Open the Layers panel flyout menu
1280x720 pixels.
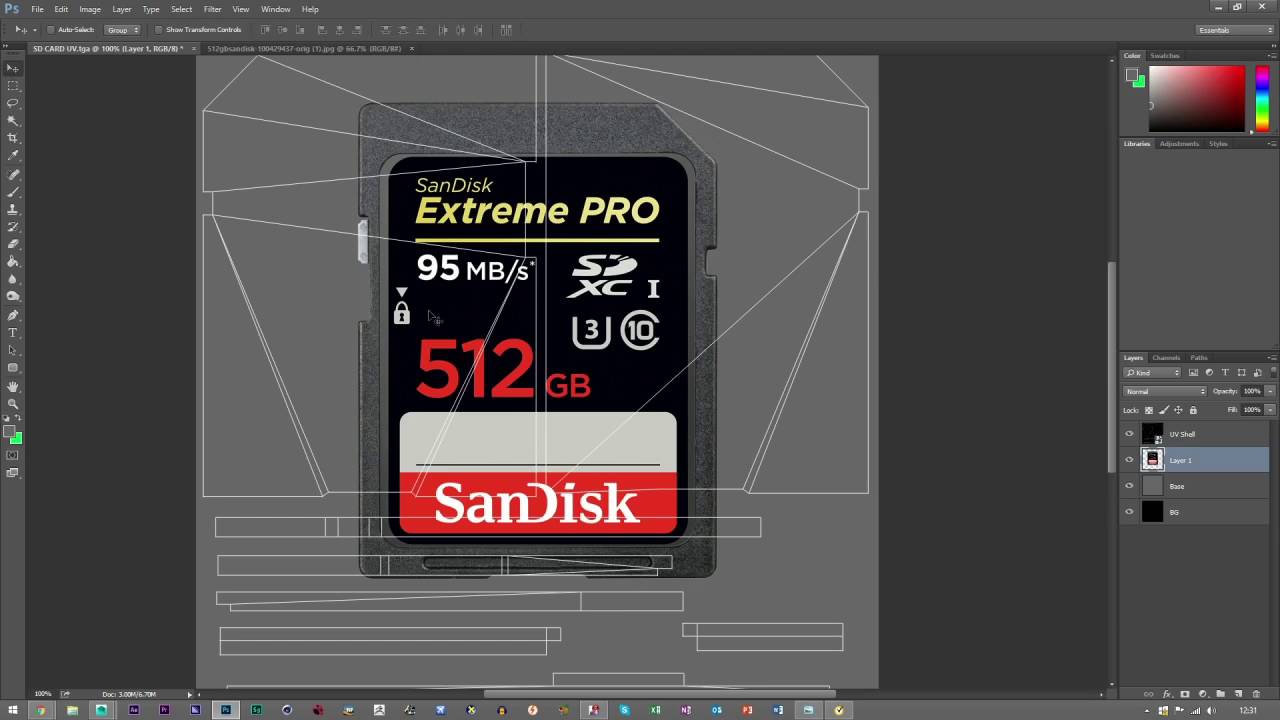(x=1272, y=358)
